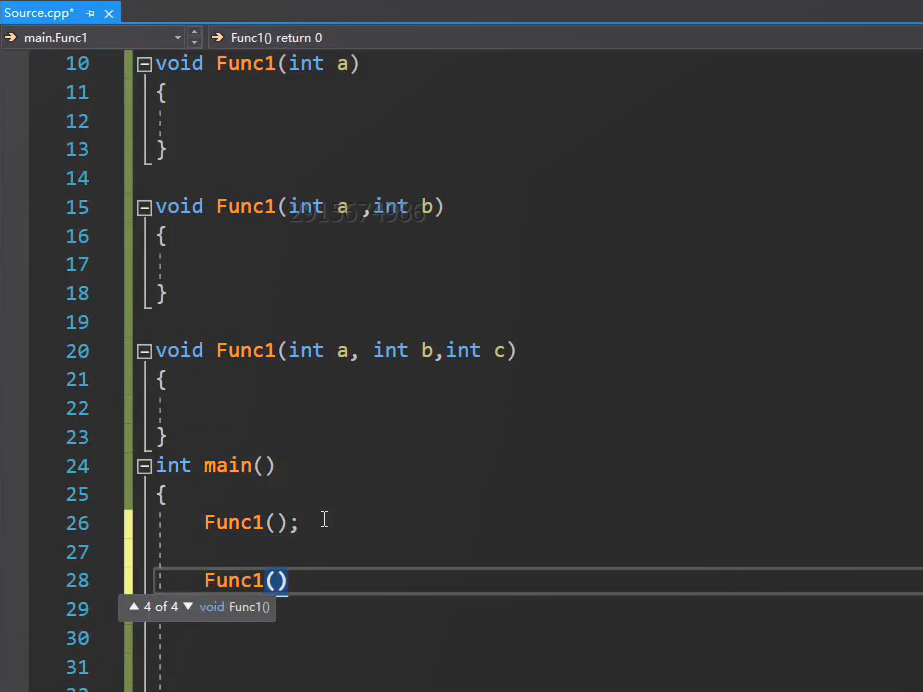Collapse the int main() function block
Screen dimensions: 923x692
click(144, 467)
